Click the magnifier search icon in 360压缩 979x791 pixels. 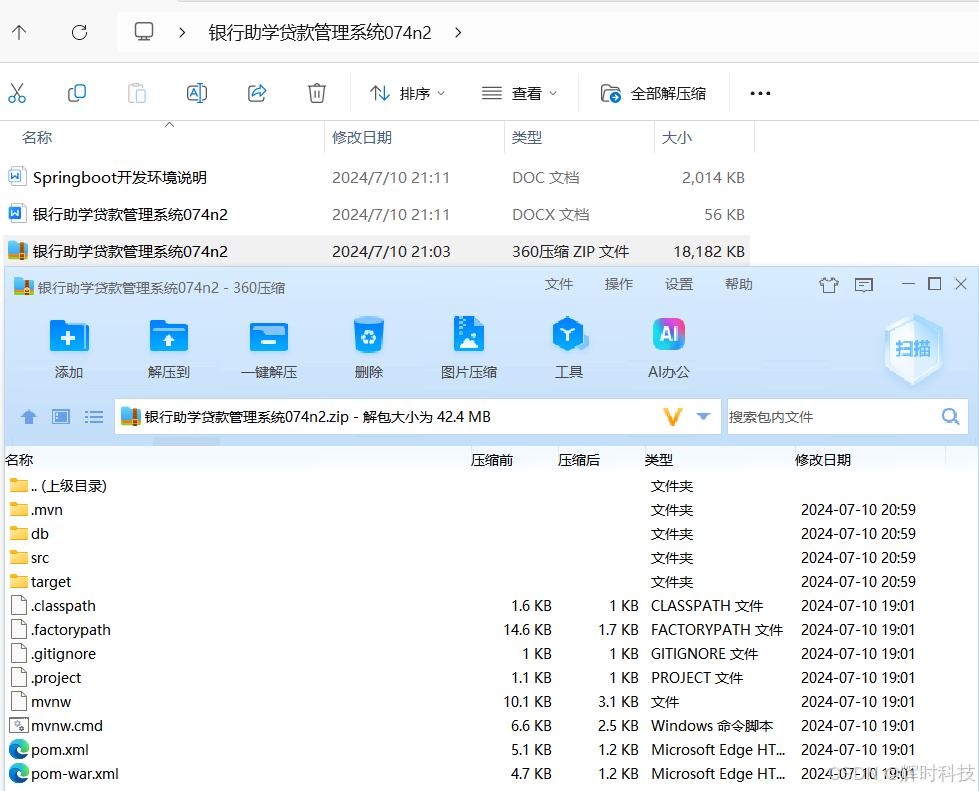coord(950,416)
